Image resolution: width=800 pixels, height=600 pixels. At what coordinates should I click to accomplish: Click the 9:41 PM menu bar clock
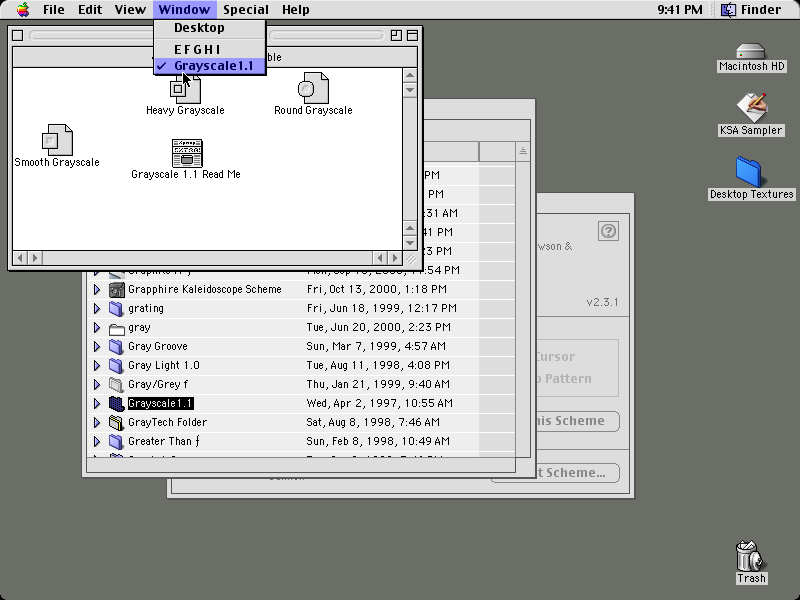pos(680,10)
